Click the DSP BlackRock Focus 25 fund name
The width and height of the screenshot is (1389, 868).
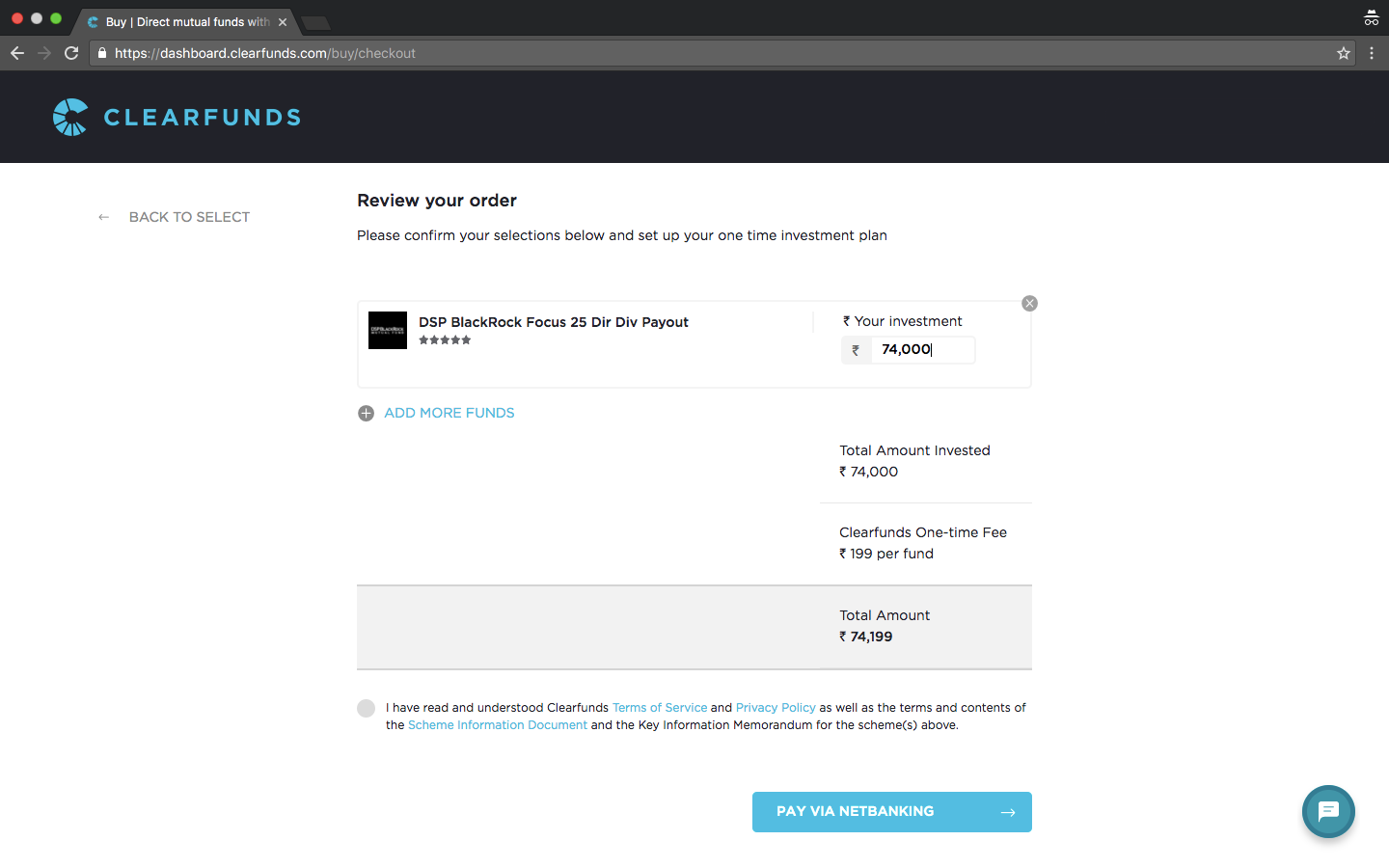coord(554,322)
